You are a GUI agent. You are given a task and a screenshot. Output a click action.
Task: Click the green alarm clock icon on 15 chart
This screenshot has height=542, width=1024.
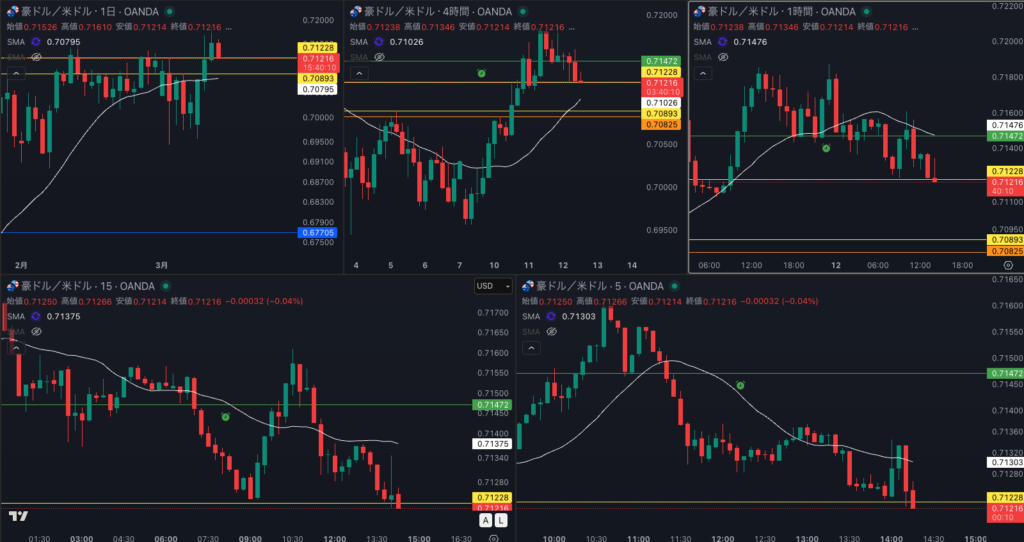coord(225,417)
